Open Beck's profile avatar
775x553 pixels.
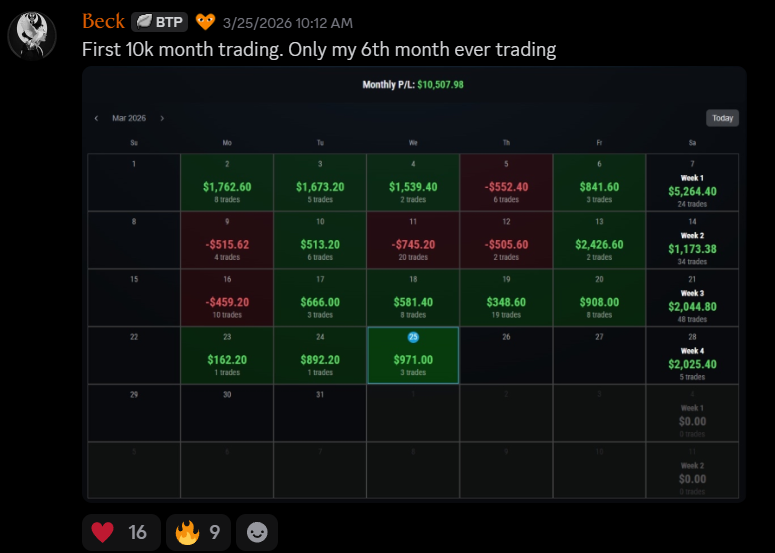click(32, 36)
